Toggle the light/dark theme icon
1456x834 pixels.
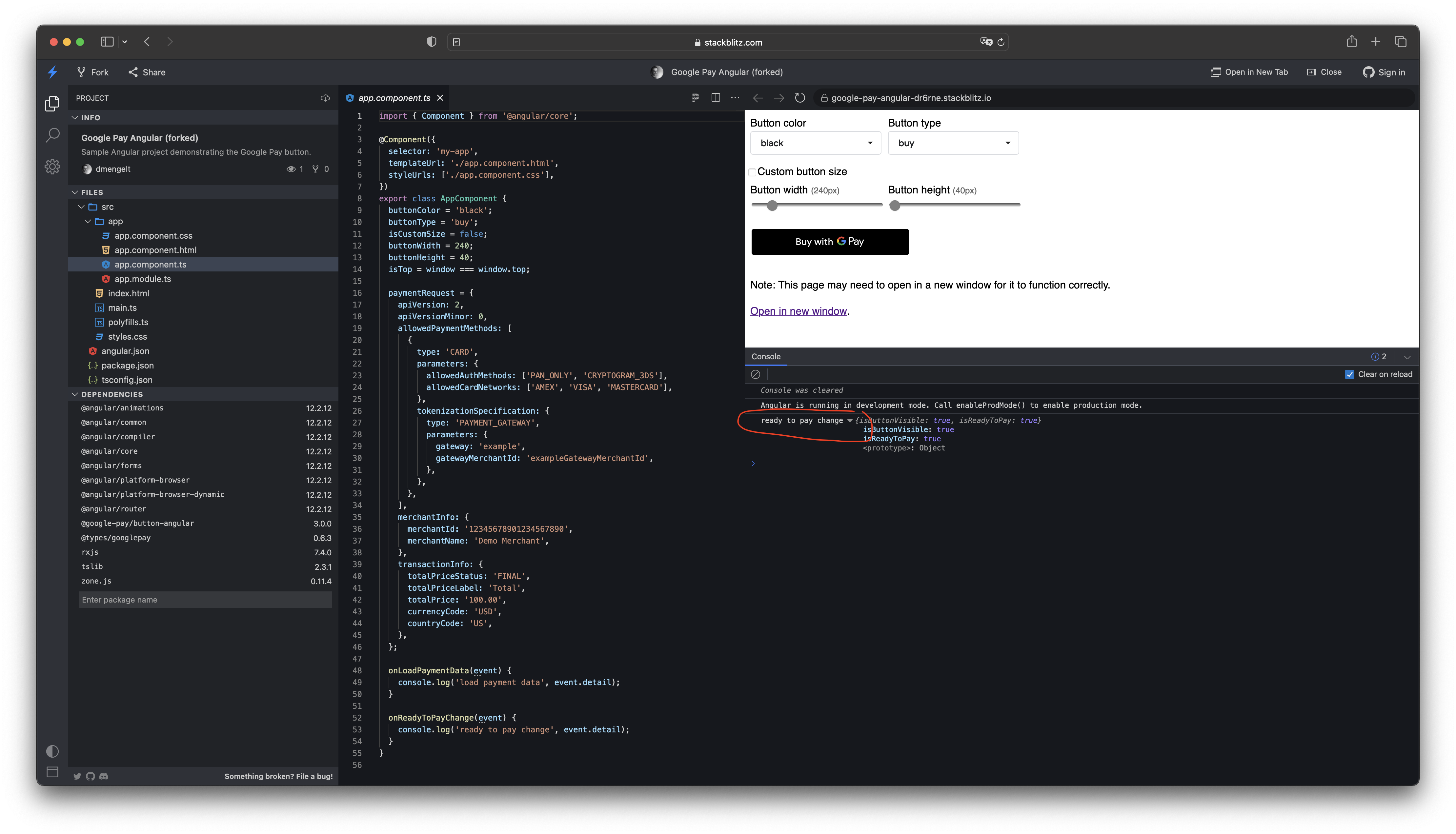[x=52, y=751]
